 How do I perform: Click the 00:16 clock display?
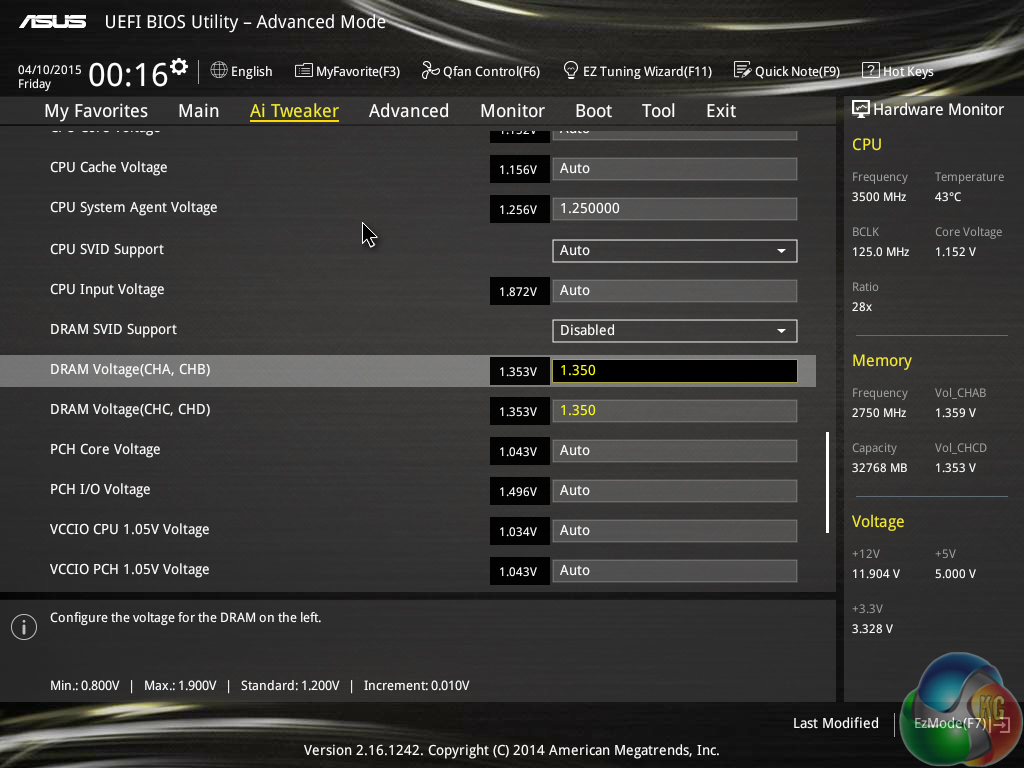(128, 74)
